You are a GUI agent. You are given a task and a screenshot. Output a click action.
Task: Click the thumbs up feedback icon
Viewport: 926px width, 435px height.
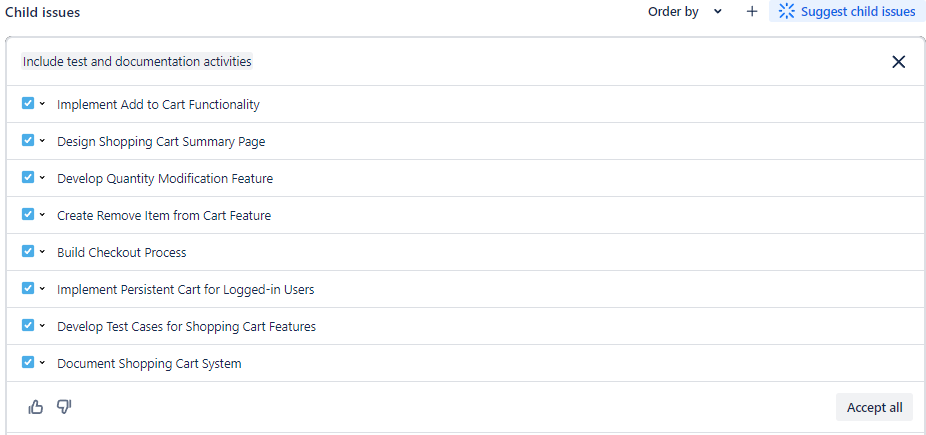[x=36, y=407]
